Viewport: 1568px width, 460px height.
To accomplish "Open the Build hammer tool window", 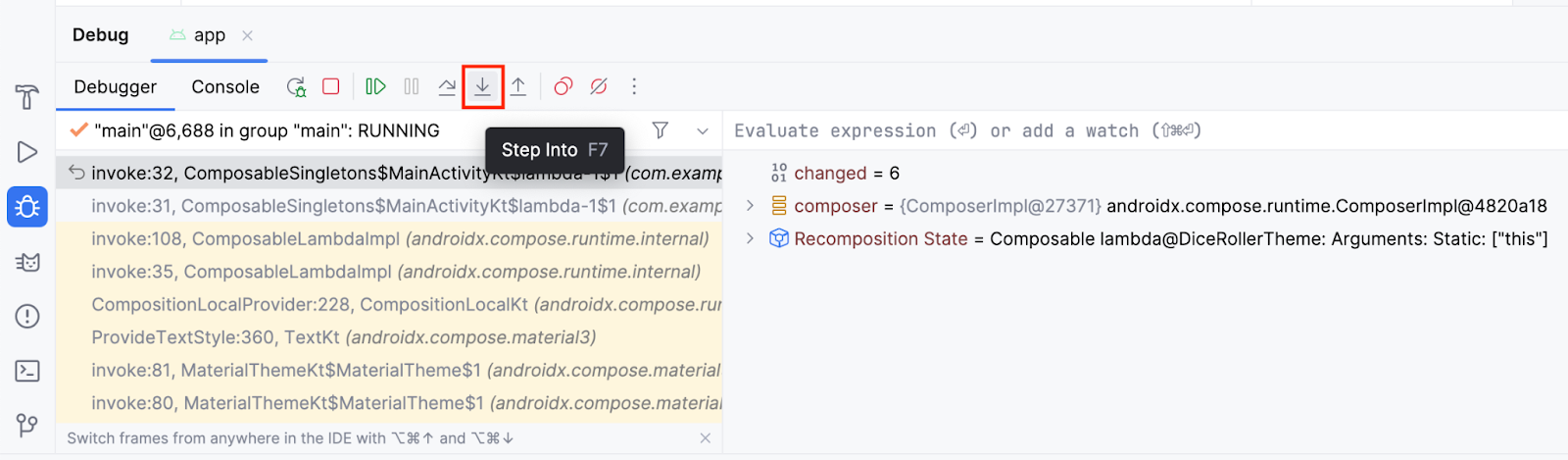I will point(27,96).
